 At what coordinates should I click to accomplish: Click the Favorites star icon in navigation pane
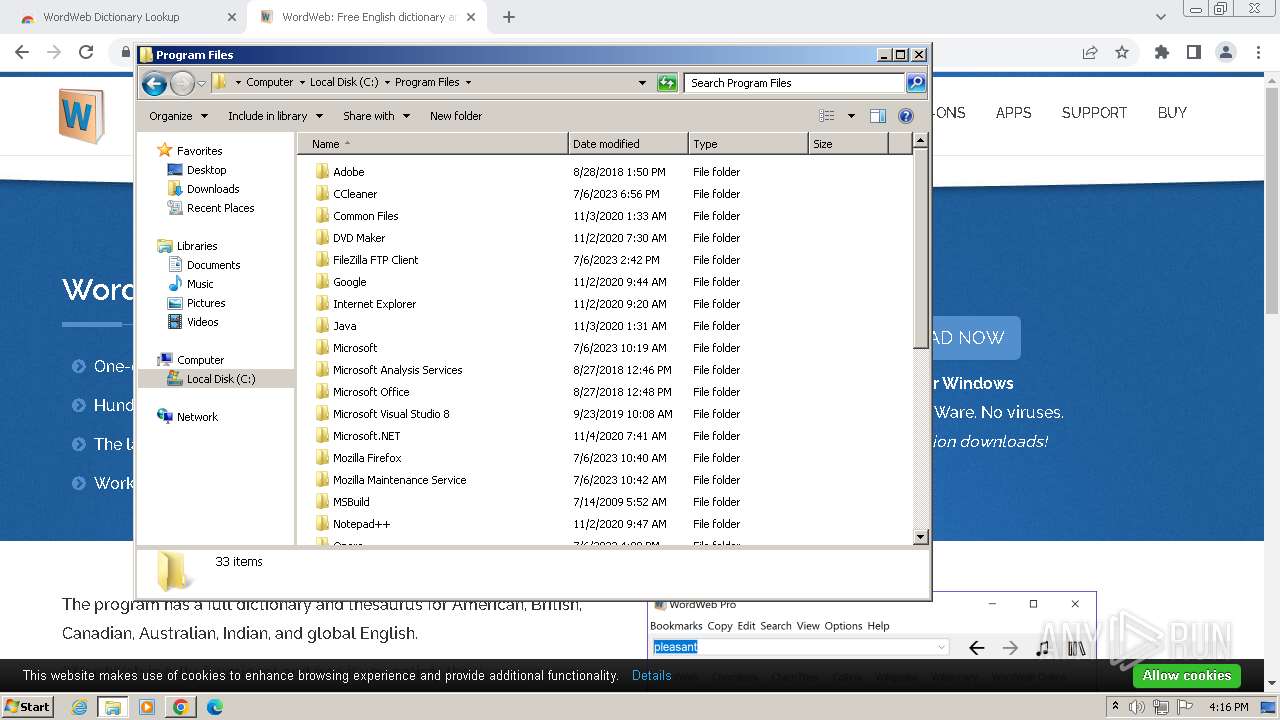pyautogui.click(x=165, y=151)
